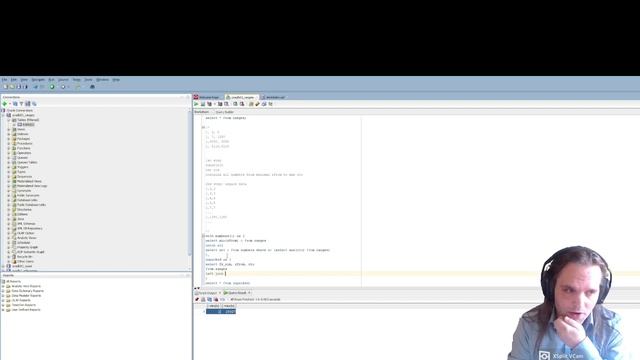Switch to the third editor tab (.sql)
Image resolution: width=640 pixels, height=360 pixels.
pyautogui.click(x=273, y=97)
